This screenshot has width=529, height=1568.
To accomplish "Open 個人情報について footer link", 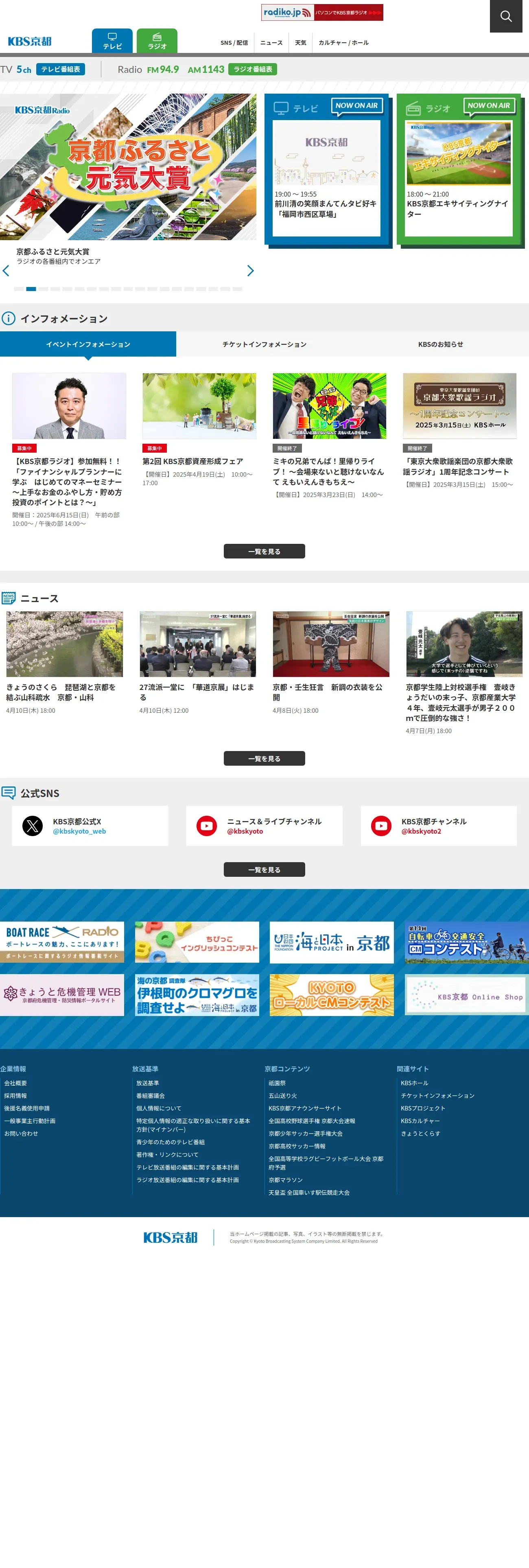I will tap(159, 1108).
